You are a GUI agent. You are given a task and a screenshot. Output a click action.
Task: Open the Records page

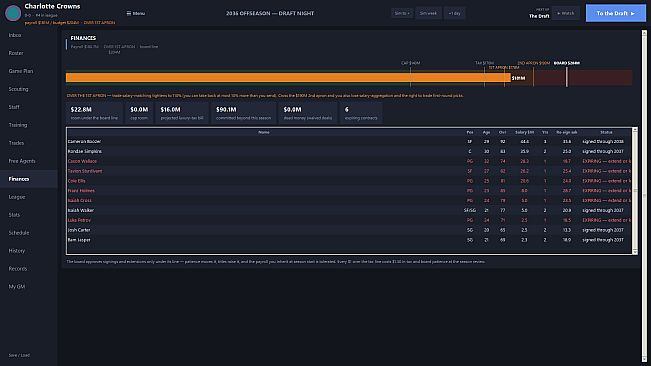29,268
